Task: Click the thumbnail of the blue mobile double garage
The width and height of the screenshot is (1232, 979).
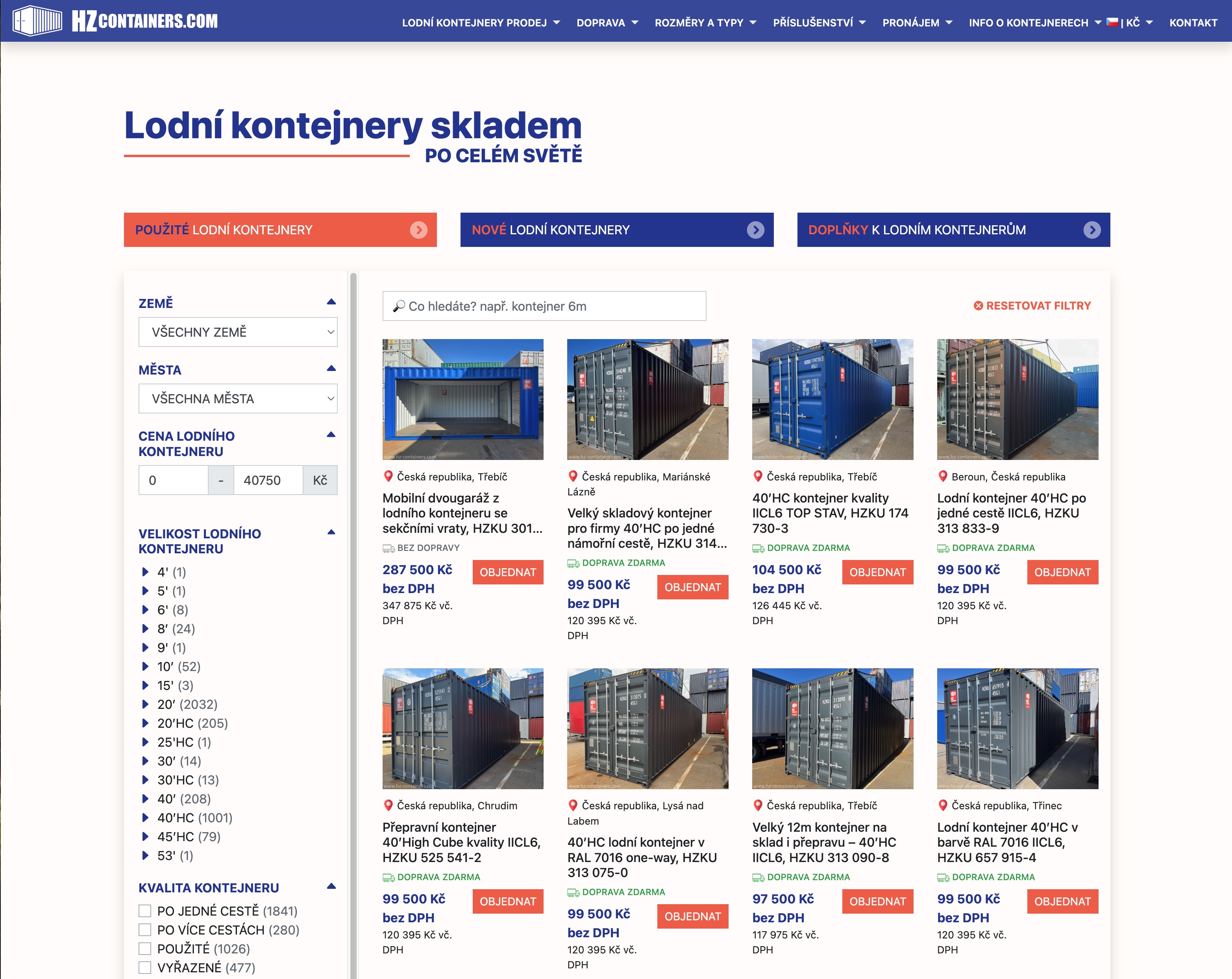Action: point(463,400)
